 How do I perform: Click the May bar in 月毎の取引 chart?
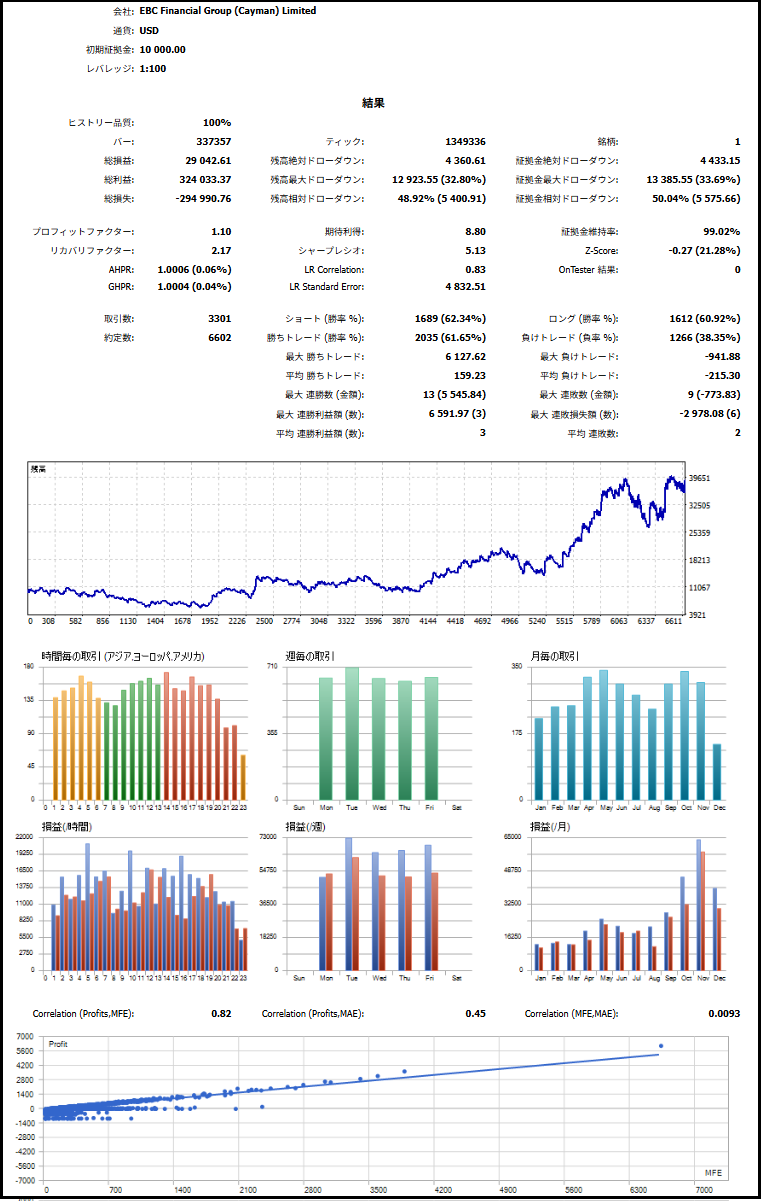point(604,735)
